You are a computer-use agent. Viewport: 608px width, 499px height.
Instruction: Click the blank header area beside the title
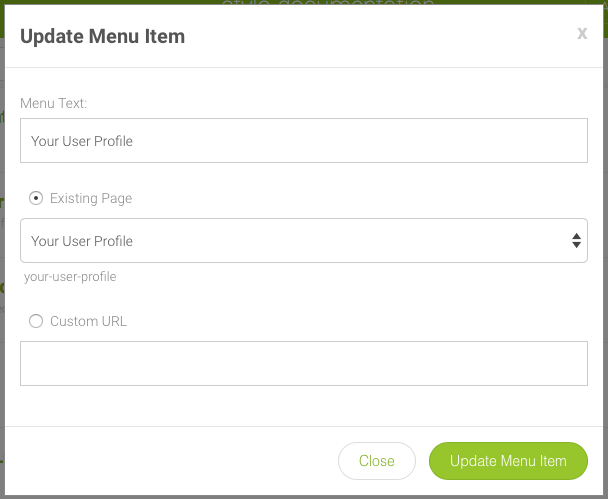pyautogui.click(x=380, y=36)
